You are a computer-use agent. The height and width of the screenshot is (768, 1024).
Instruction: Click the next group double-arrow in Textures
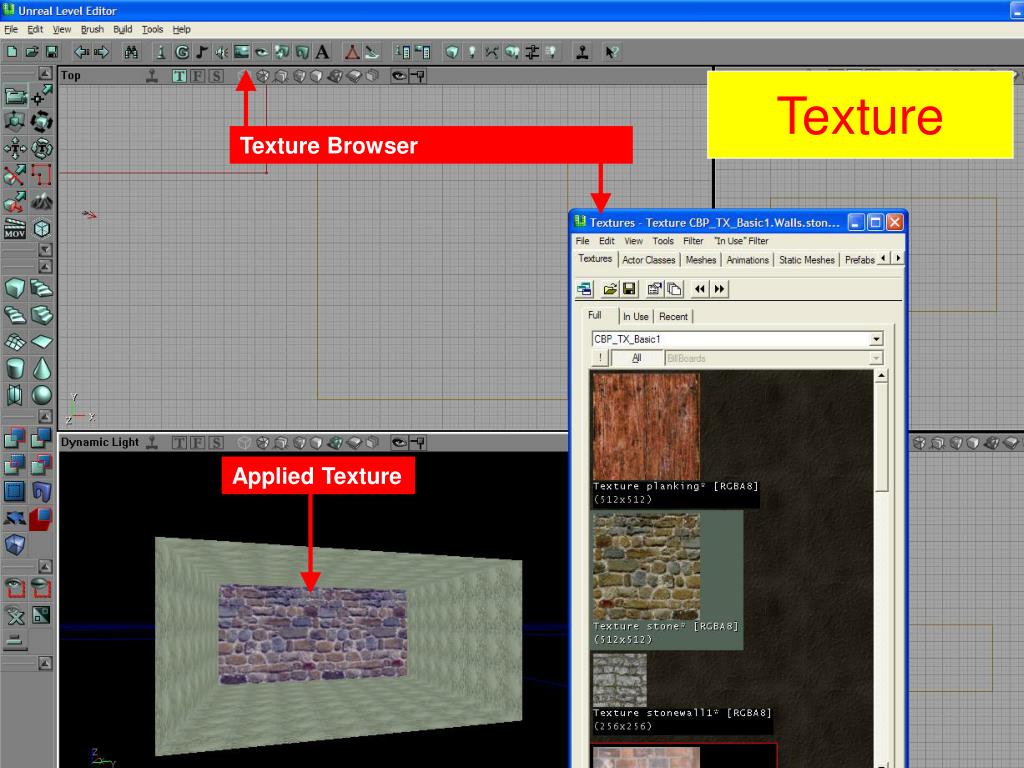[x=720, y=289]
